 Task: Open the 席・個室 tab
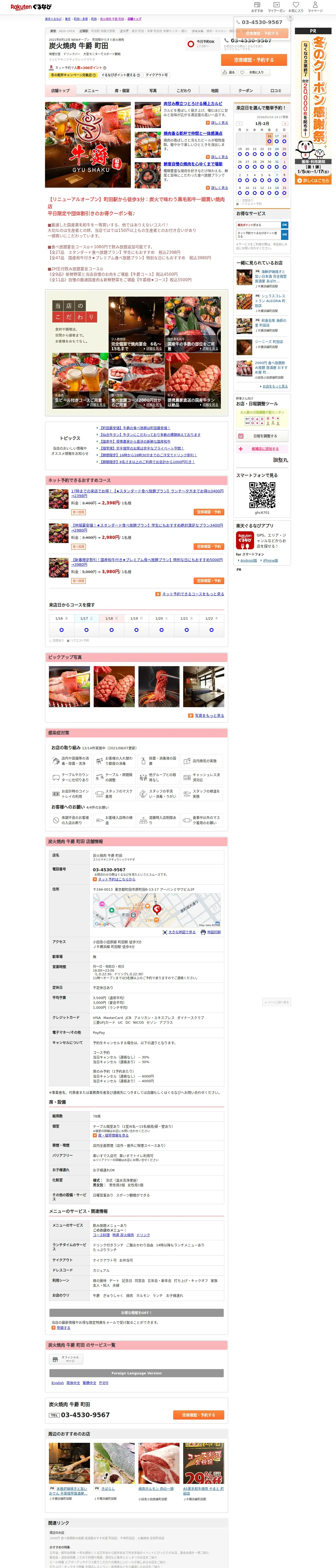click(x=122, y=91)
